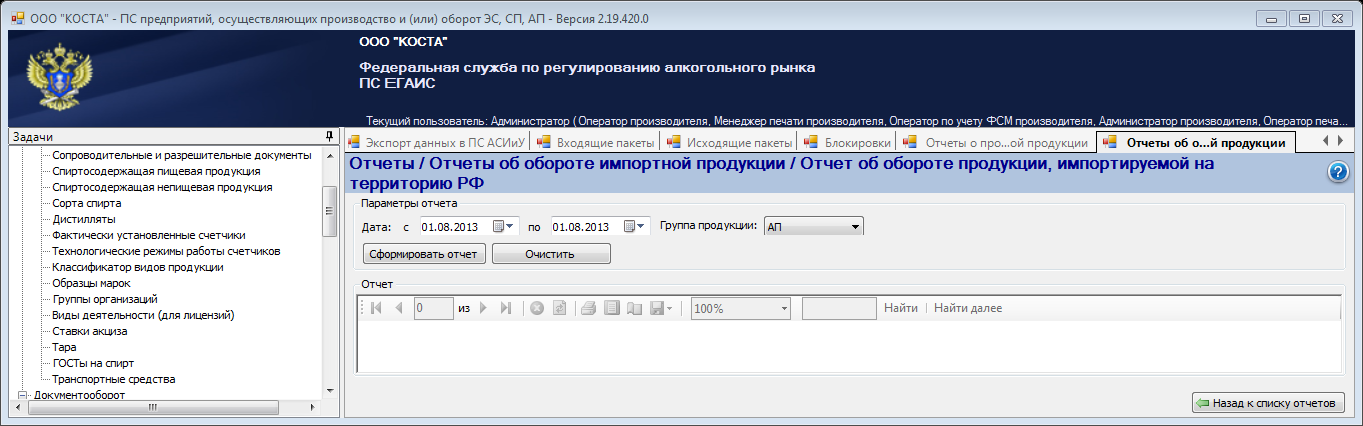The height and width of the screenshot is (426, 1363).
Task: Select Ставки акциза in tree
Action: (x=90, y=331)
